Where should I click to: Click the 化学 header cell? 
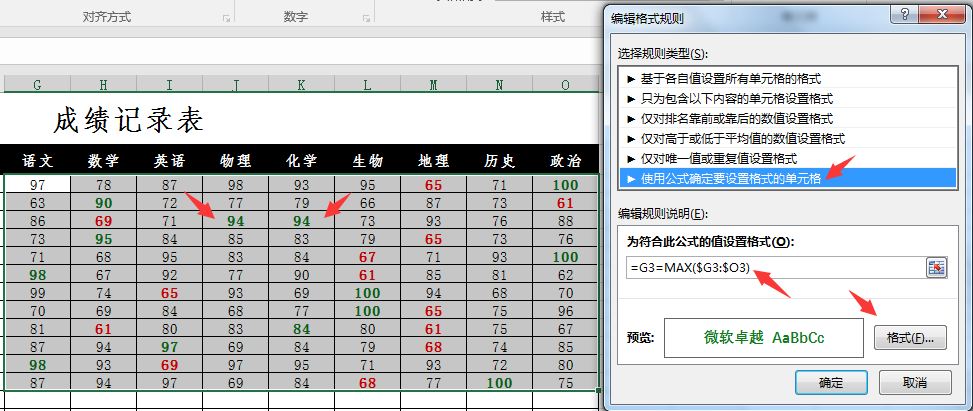(302, 161)
